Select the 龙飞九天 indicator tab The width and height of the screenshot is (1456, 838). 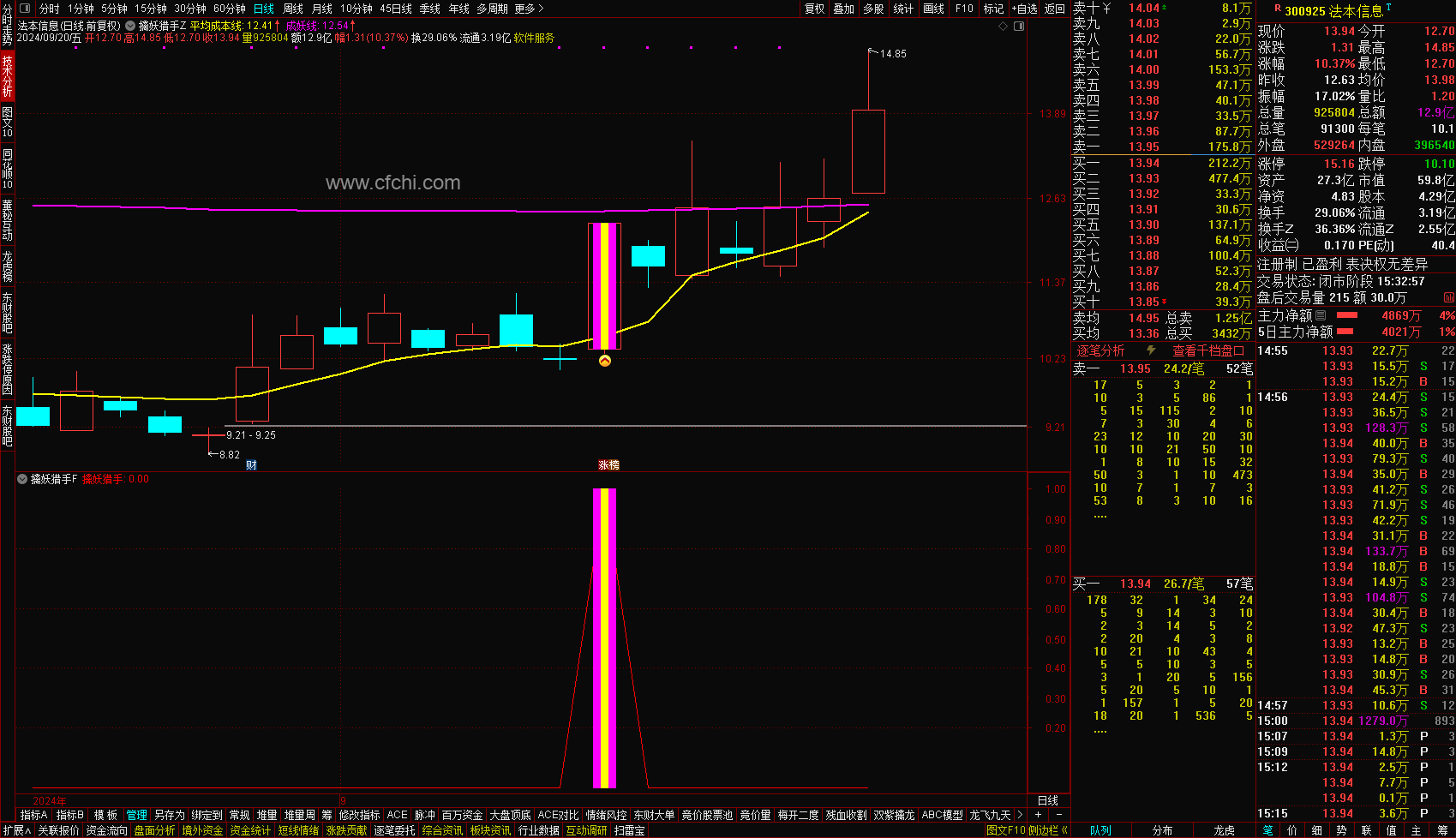(x=991, y=815)
